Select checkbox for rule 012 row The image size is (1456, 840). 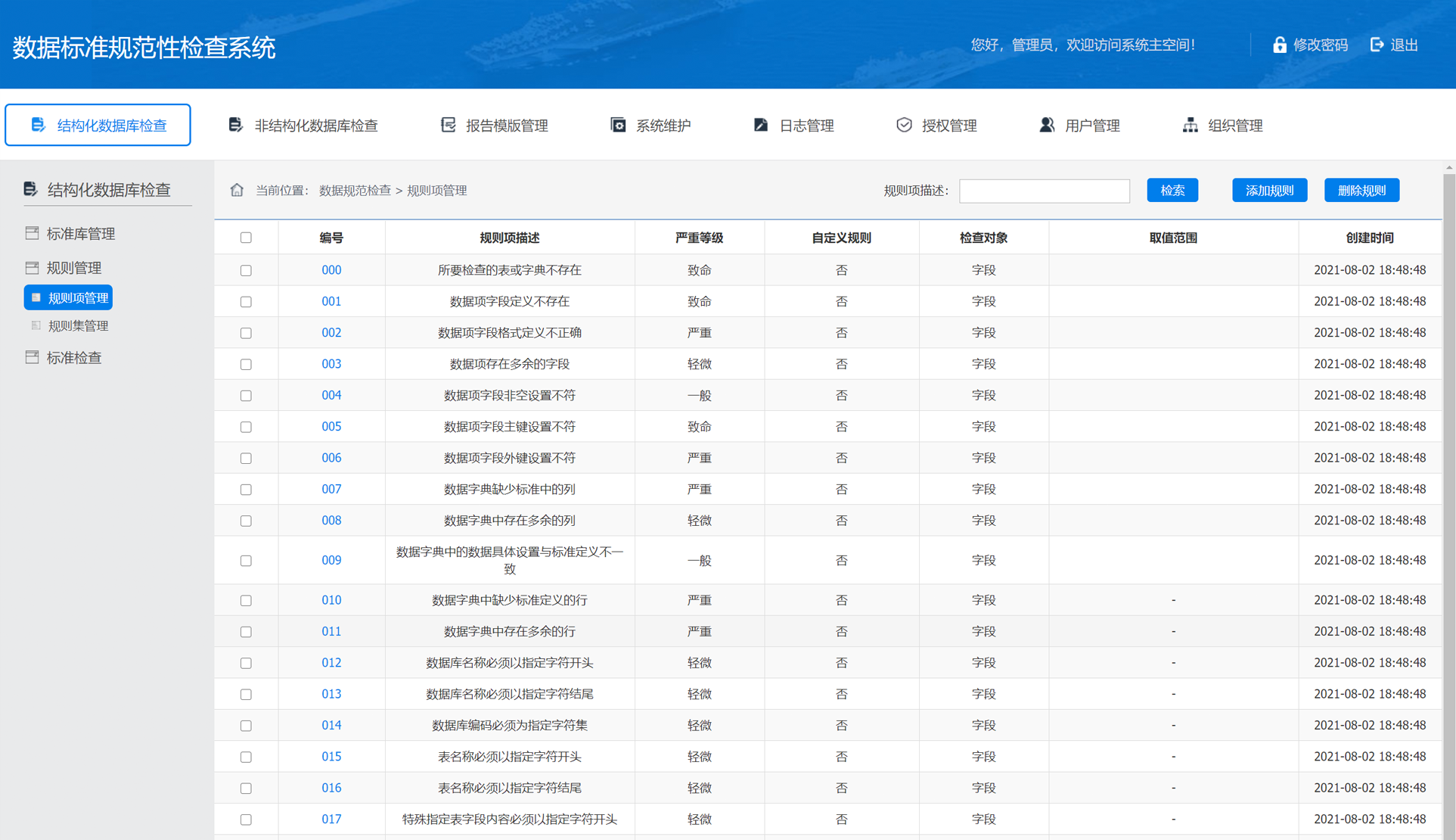click(x=246, y=663)
